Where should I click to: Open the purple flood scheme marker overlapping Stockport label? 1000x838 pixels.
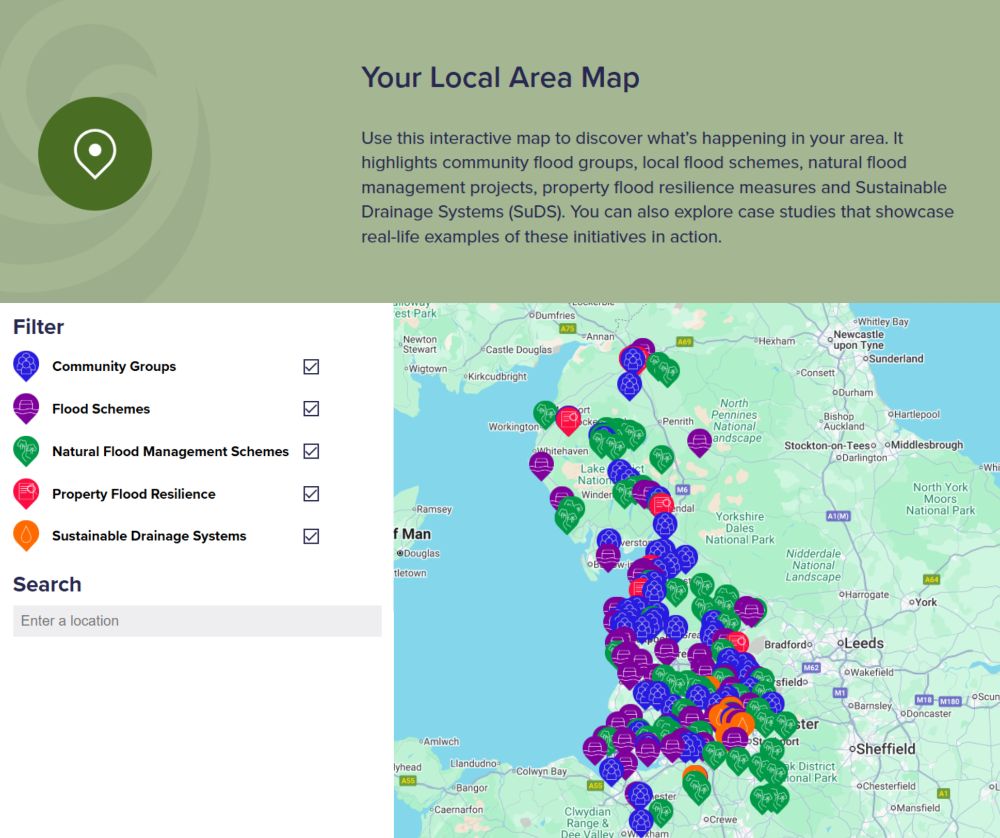tap(735, 739)
